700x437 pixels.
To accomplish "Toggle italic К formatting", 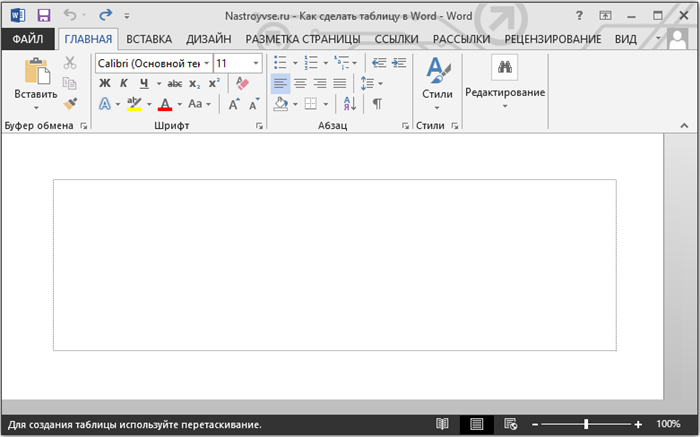I will tap(124, 83).
